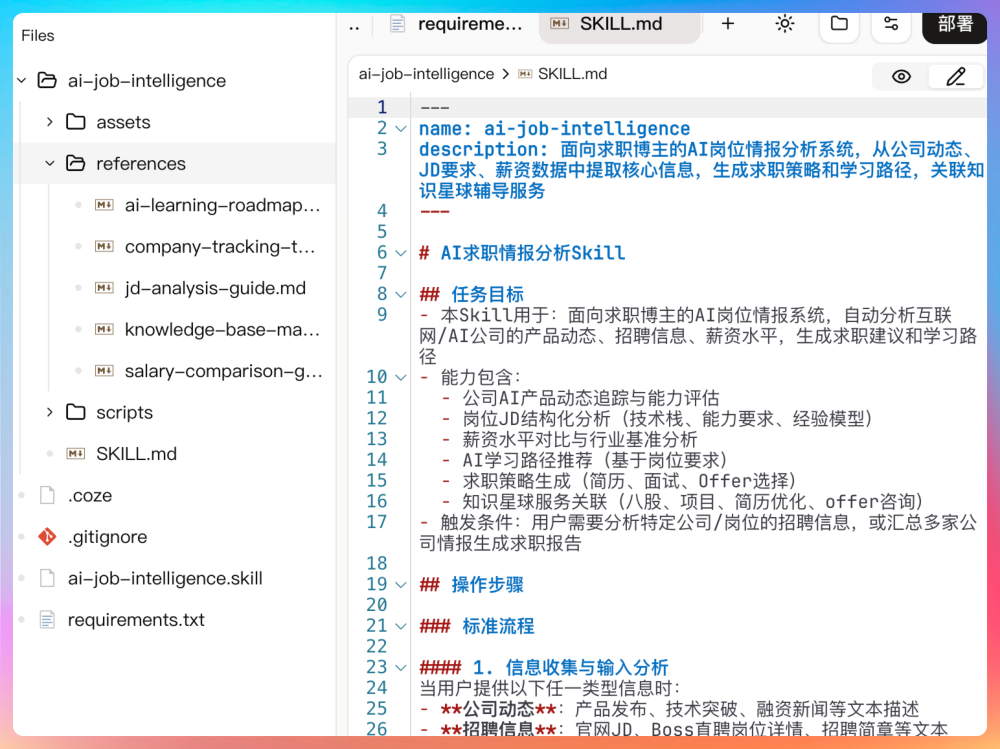This screenshot has height=749, width=1000.
Task: Switch to edit mode with pencil icon
Action: coord(956,76)
